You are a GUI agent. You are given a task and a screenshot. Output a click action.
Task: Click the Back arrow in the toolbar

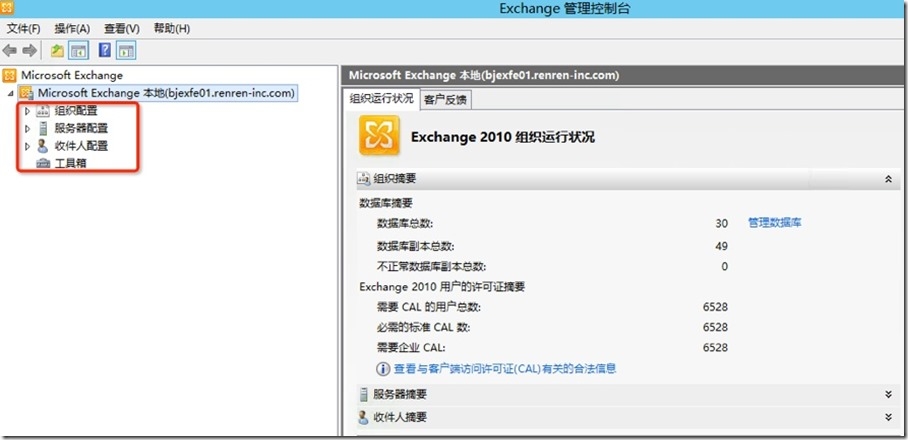pos(9,51)
